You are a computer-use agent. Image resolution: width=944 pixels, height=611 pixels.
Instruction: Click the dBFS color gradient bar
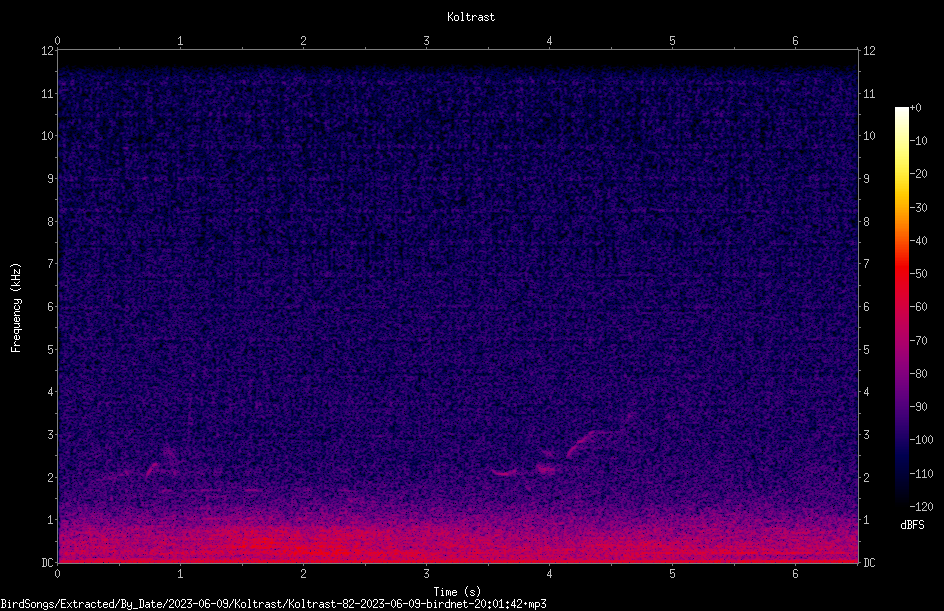tap(901, 307)
